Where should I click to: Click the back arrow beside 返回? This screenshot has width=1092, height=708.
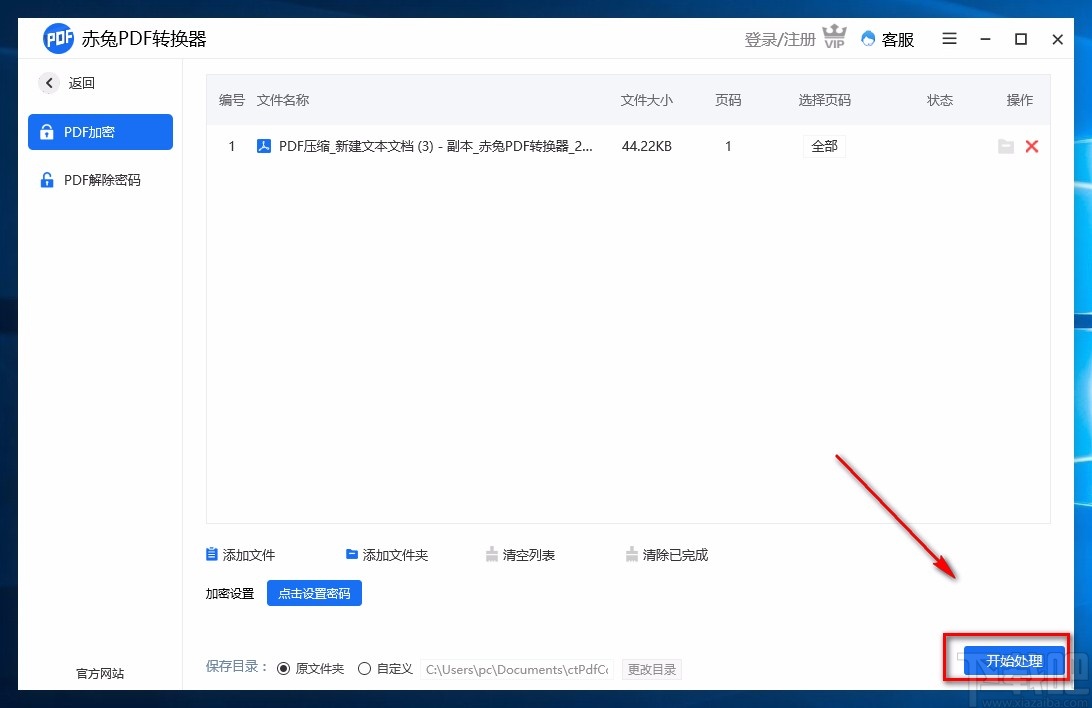(48, 83)
